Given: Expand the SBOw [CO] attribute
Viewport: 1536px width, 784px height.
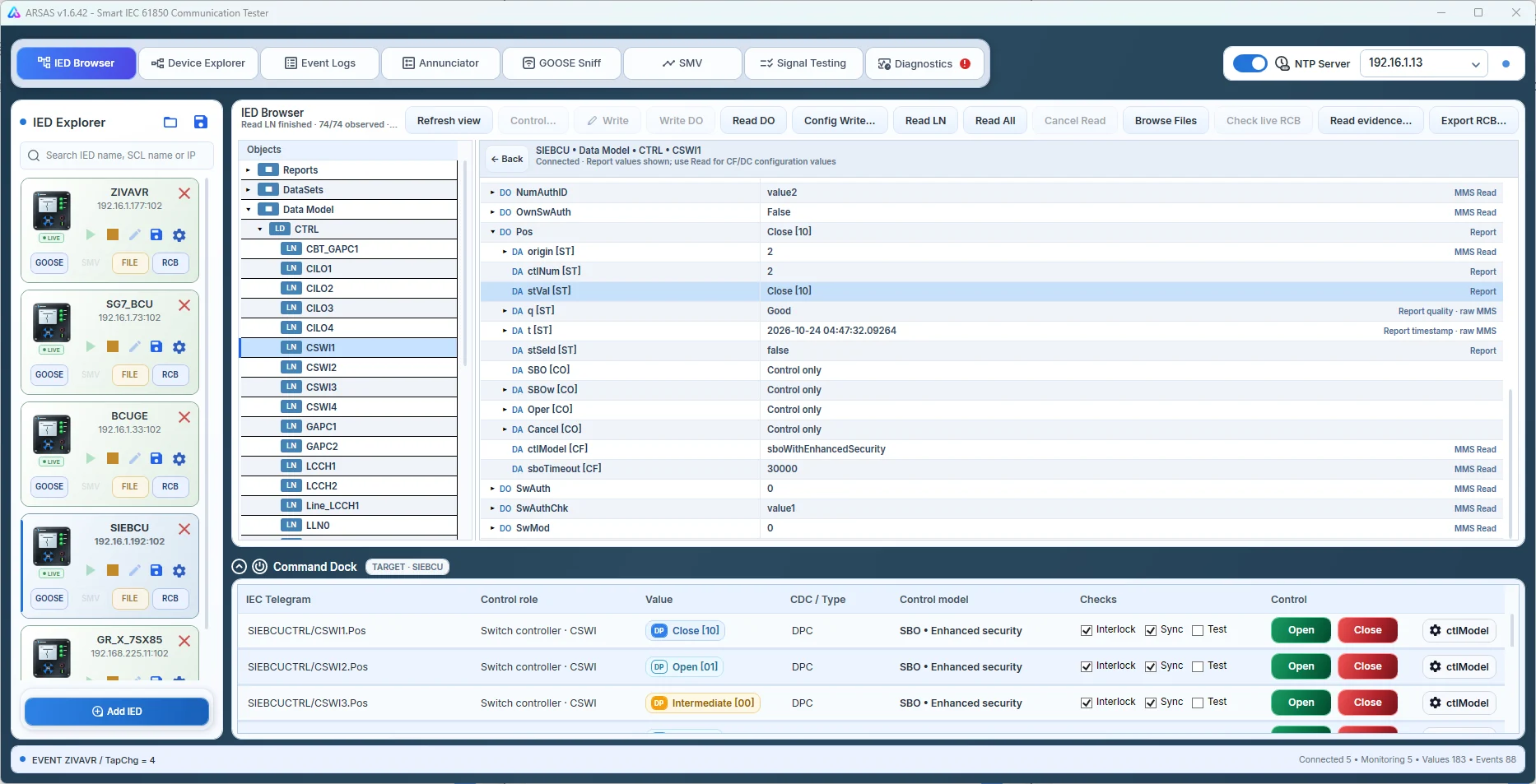Looking at the screenshot, I should click(505, 390).
